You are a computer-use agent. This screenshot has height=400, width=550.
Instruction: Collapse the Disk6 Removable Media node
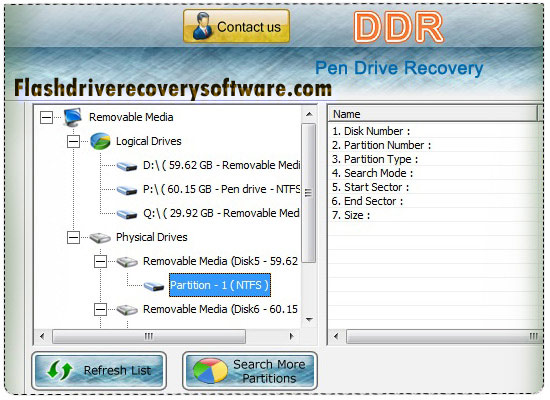(100, 309)
